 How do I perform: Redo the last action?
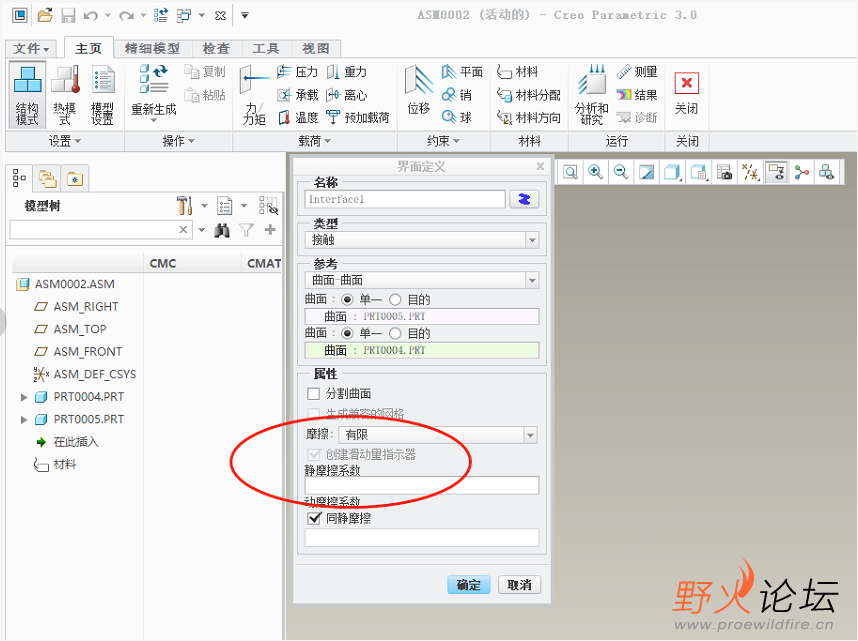(x=126, y=16)
